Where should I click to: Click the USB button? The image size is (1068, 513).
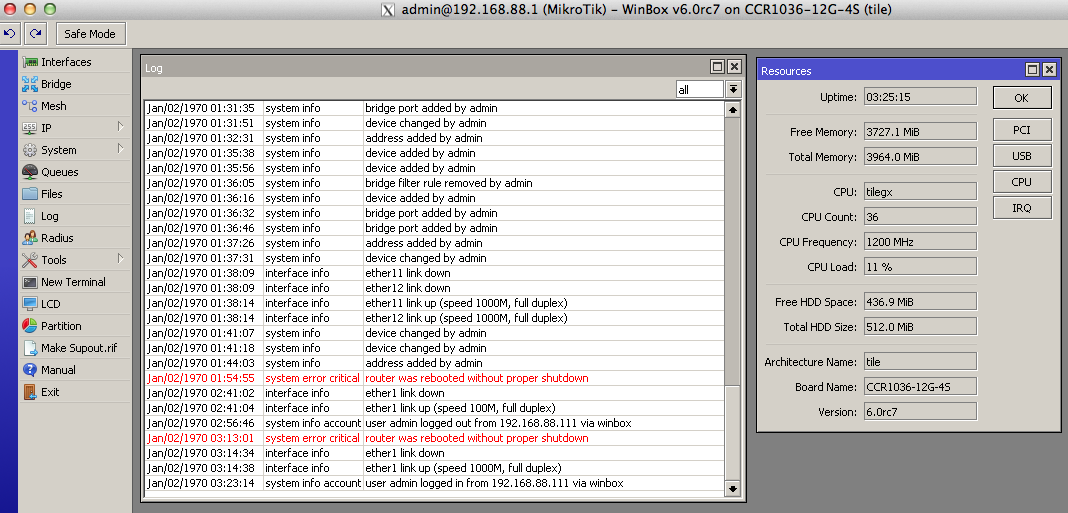pos(1022,156)
